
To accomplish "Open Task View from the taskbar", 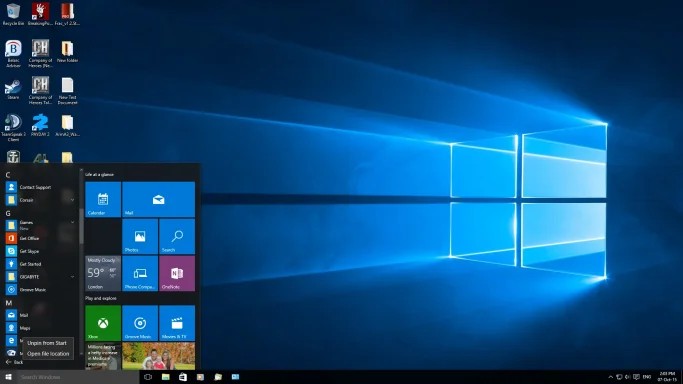I will 148,377.
